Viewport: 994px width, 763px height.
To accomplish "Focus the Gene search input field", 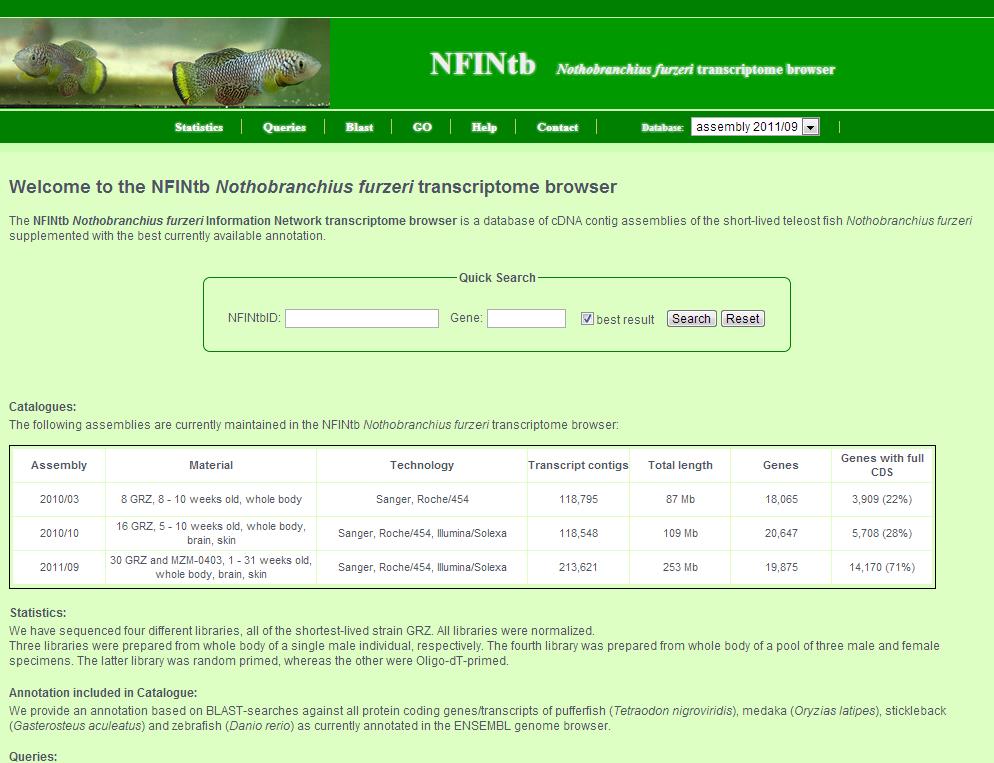I will coord(526,319).
